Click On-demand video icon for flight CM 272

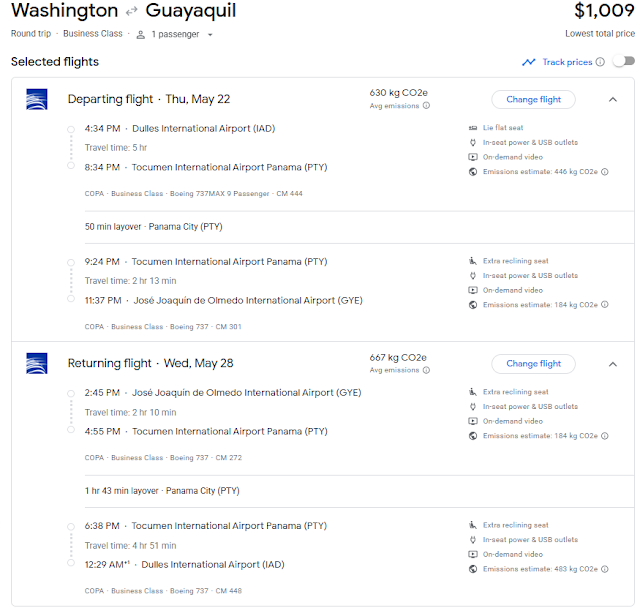(473, 421)
